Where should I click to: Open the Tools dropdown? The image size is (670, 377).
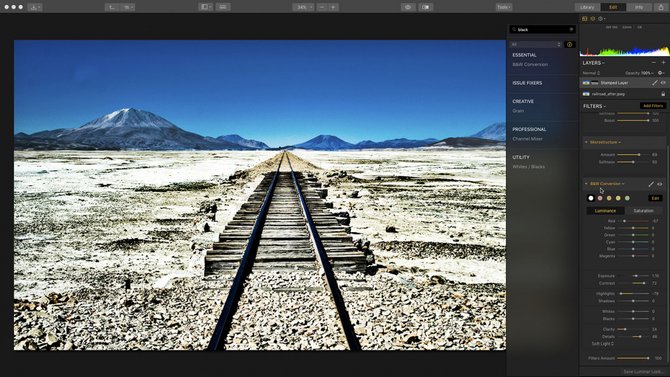pyautogui.click(x=504, y=7)
